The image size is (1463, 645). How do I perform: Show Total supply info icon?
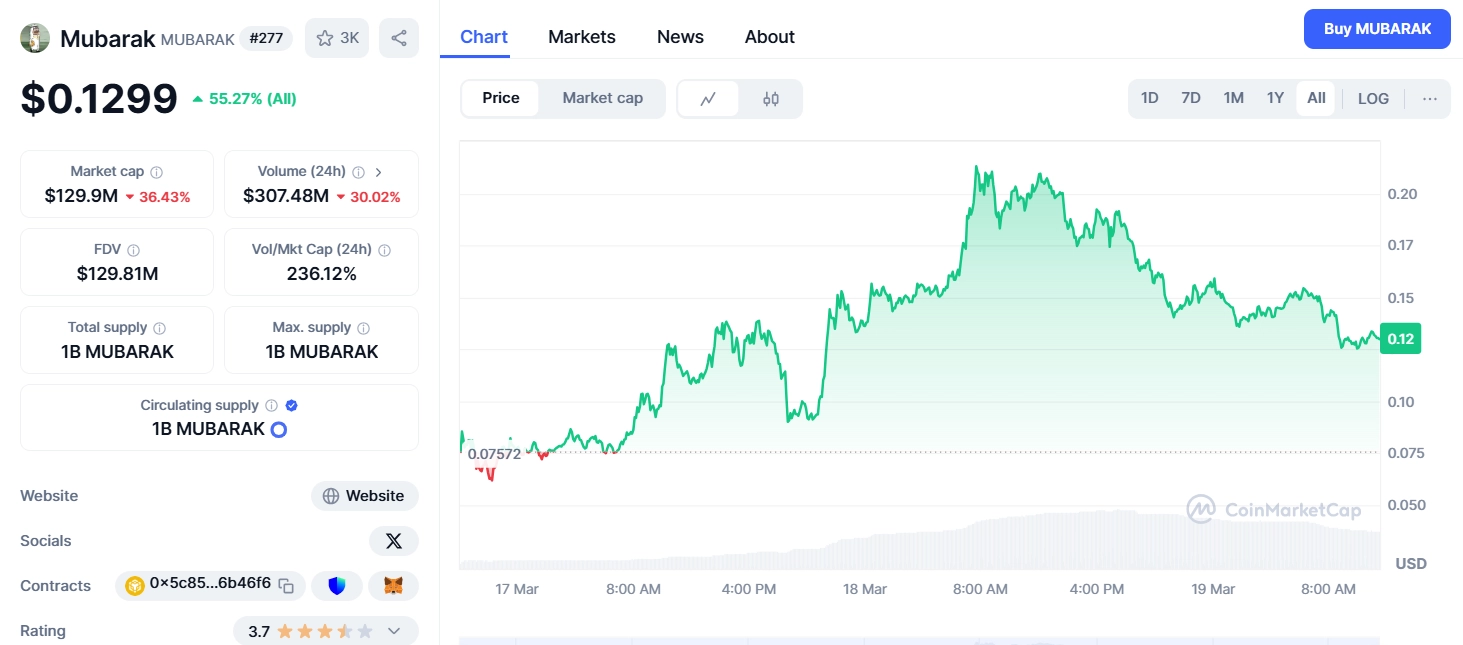(159, 328)
